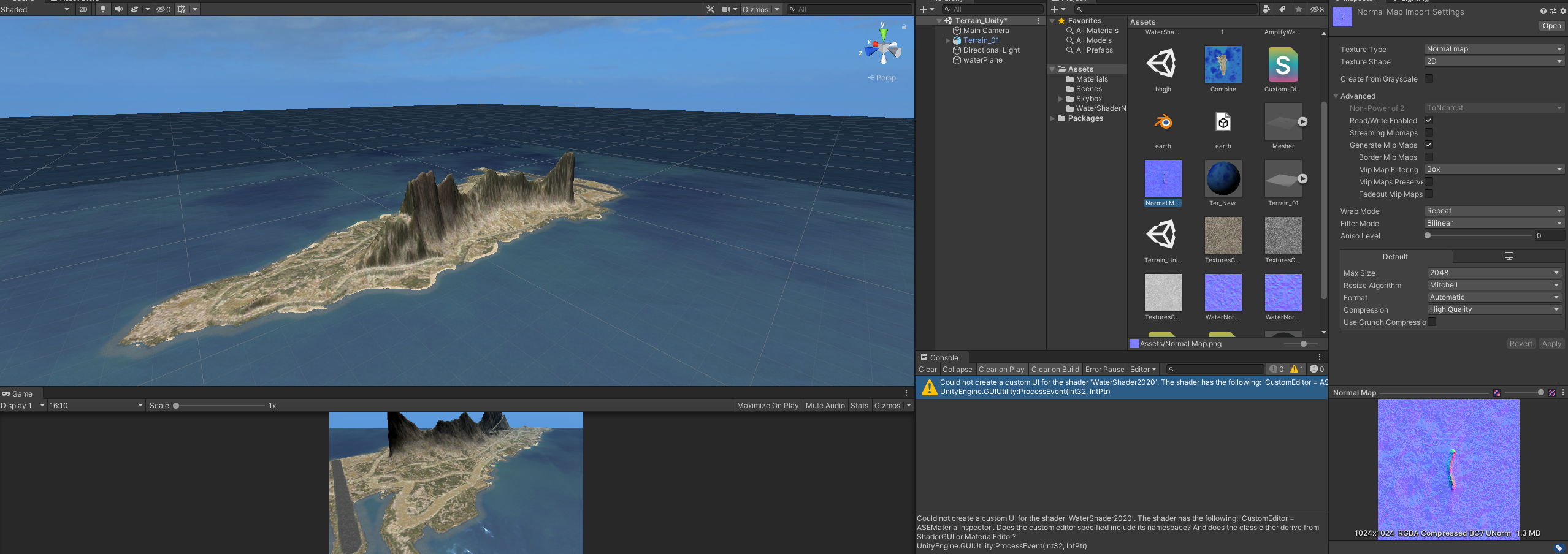Screen dimensions: 1568x554
Task: Click the Project save search star icon
Action: [1298, 9]
